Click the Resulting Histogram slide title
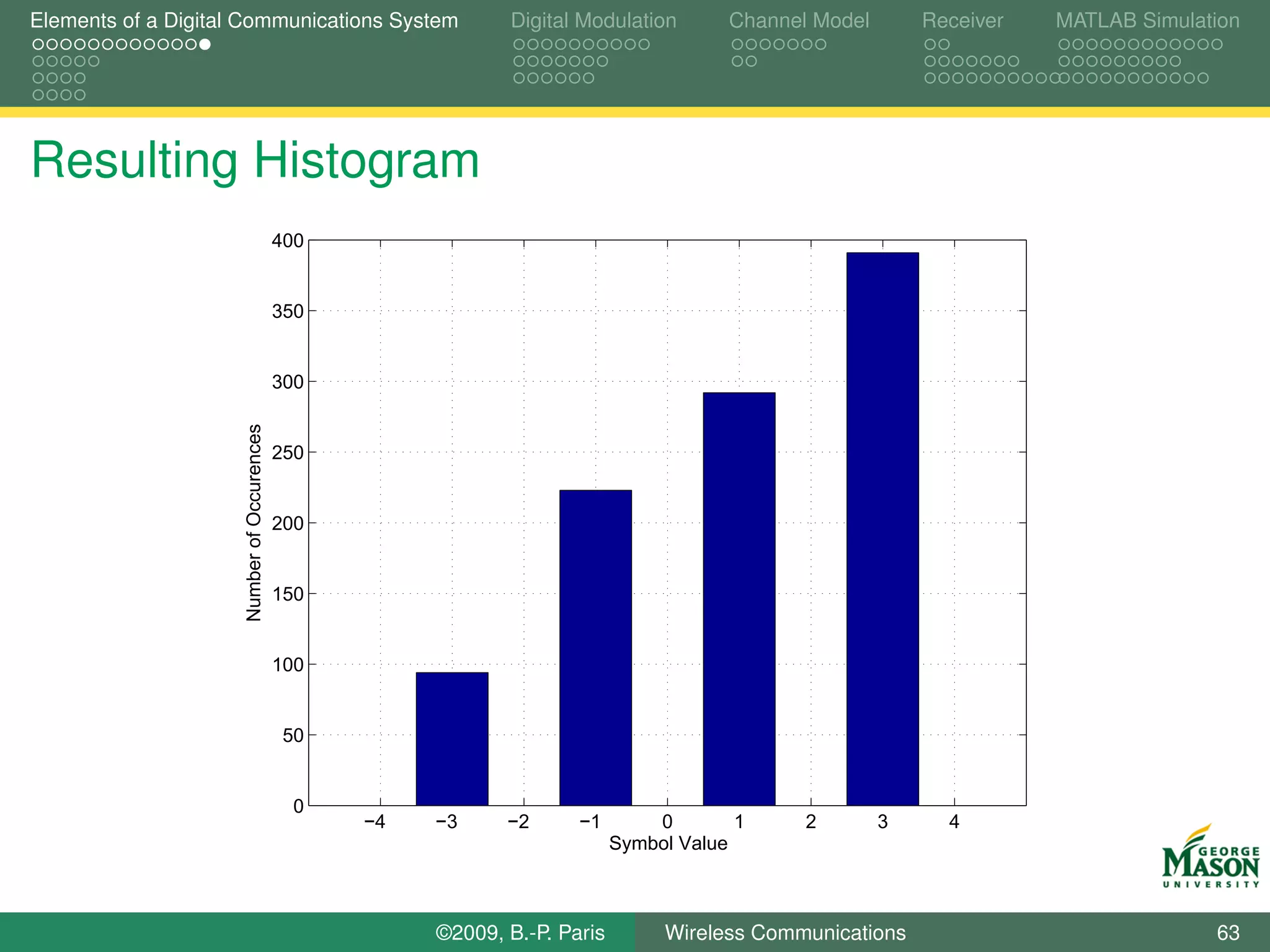Viewport: 1270px width, 952px height. click(x=255, y=161)
